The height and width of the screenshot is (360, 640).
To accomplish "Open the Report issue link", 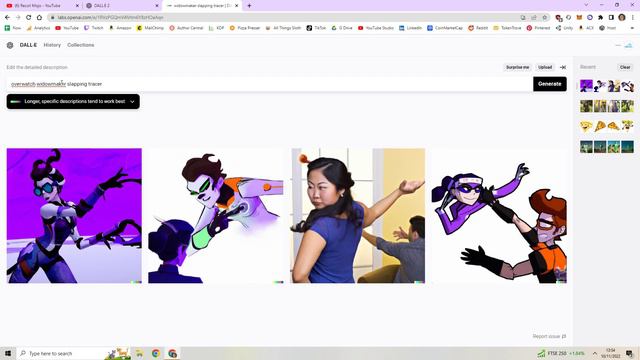I will tap(549, 336).
